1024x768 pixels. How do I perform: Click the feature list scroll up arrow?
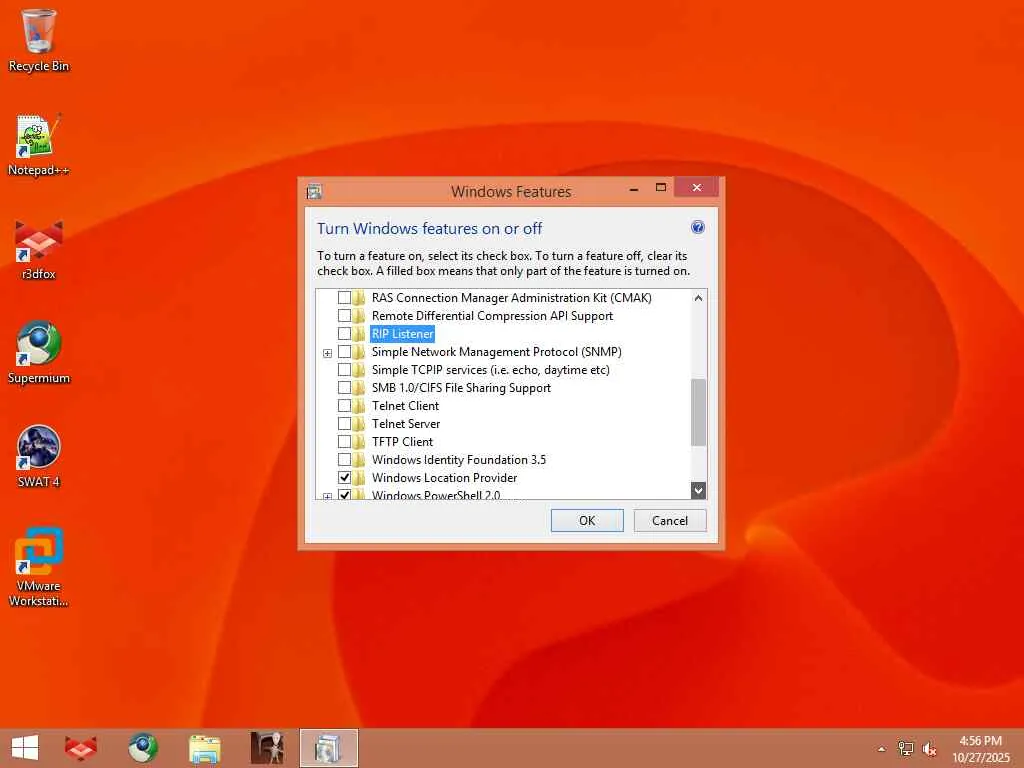coord(698,298)
